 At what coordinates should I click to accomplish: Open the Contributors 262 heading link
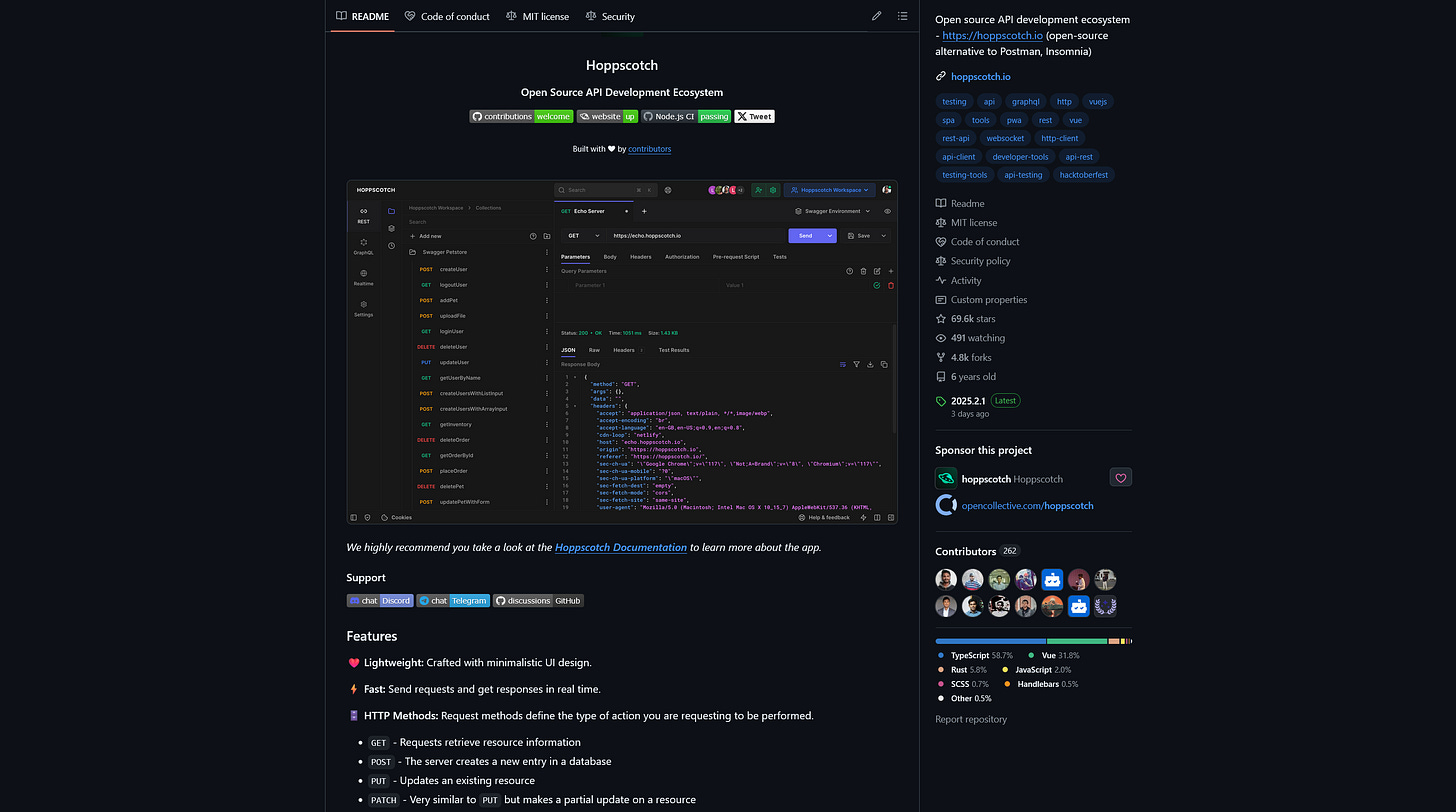[977, 551]
